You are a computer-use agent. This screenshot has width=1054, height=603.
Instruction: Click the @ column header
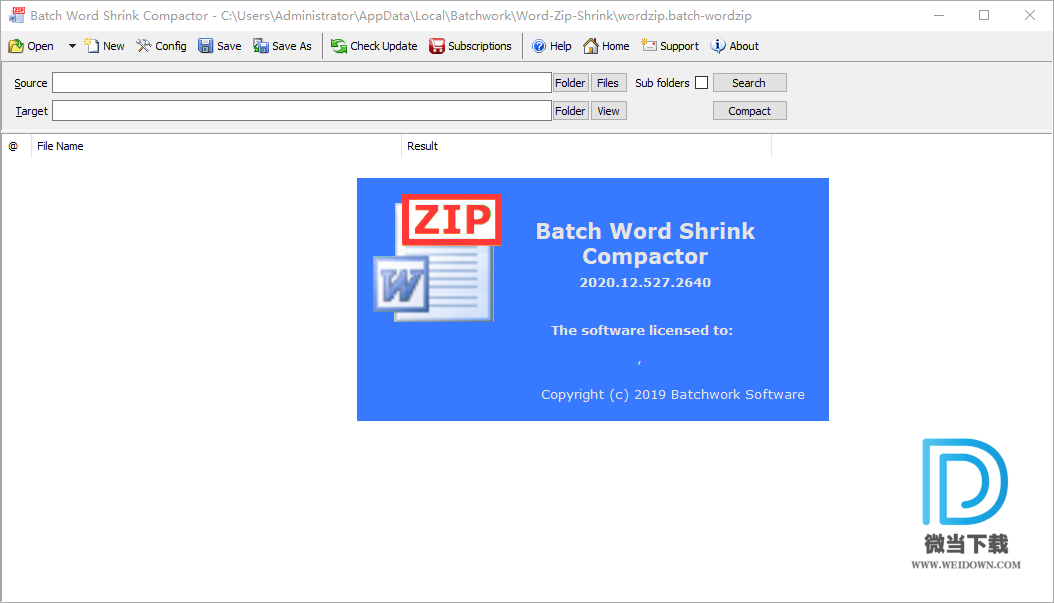(x=16, y=146)
